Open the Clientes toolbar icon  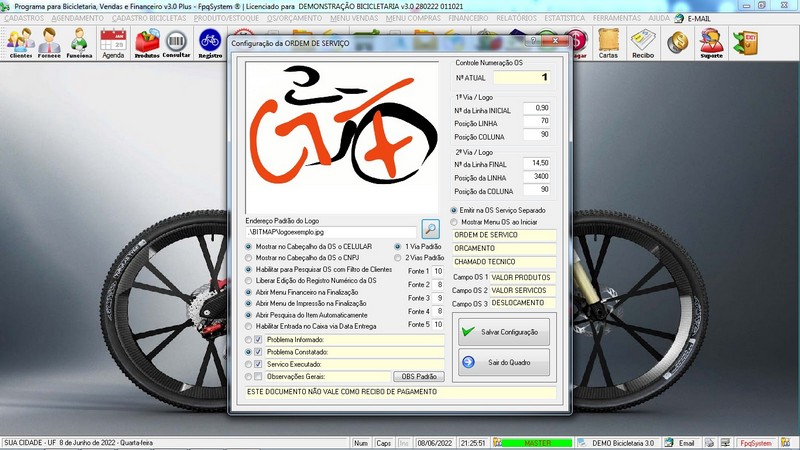pos(21,43)
